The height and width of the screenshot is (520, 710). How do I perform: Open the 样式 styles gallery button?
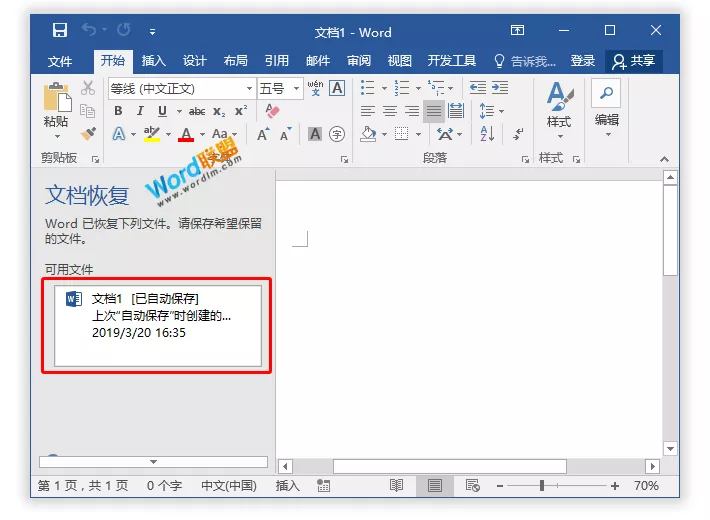point(559,110)
